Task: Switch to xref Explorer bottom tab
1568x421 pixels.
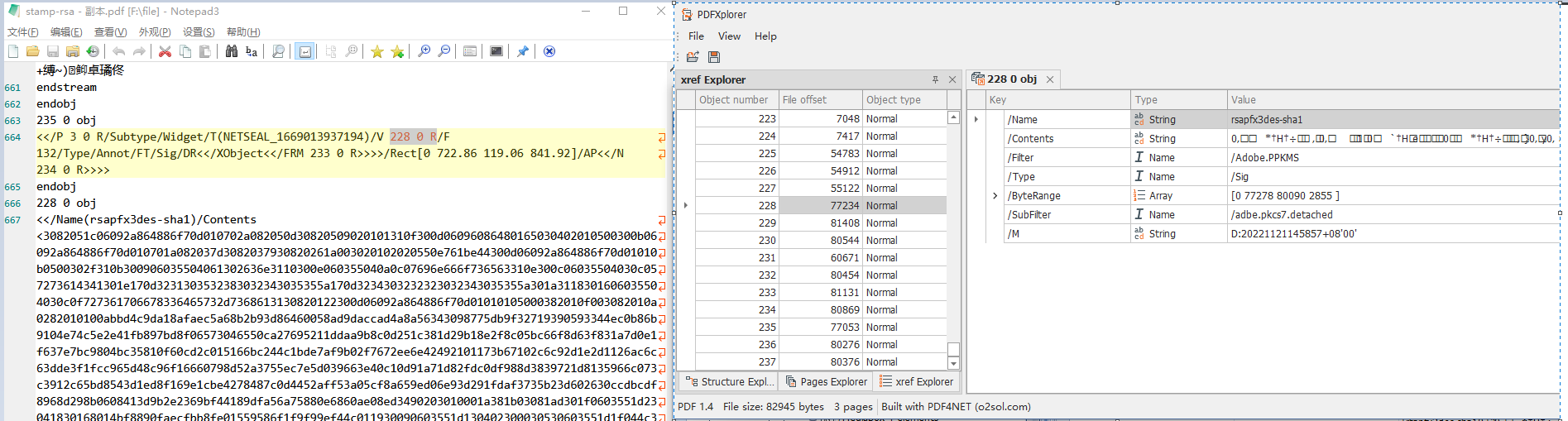Action: [x=917, y=381]
